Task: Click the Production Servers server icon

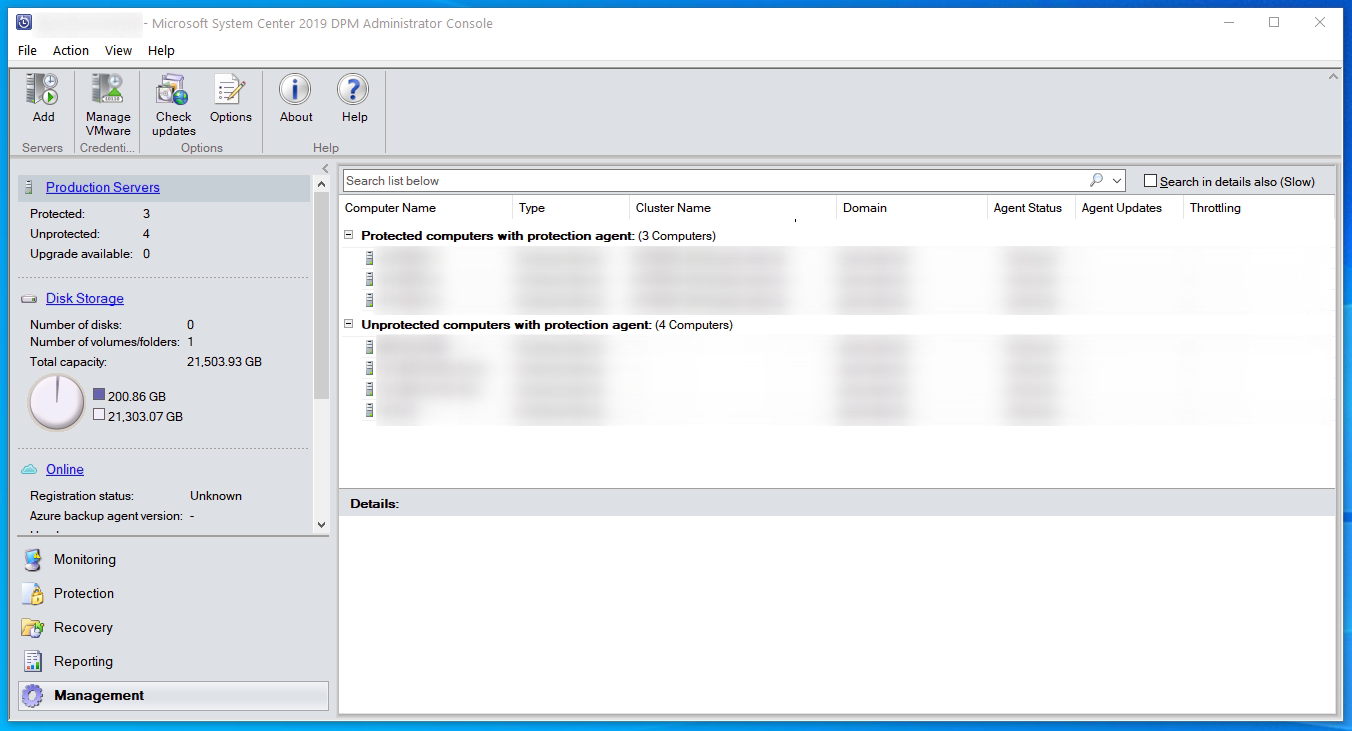Action: pos(30,187)
